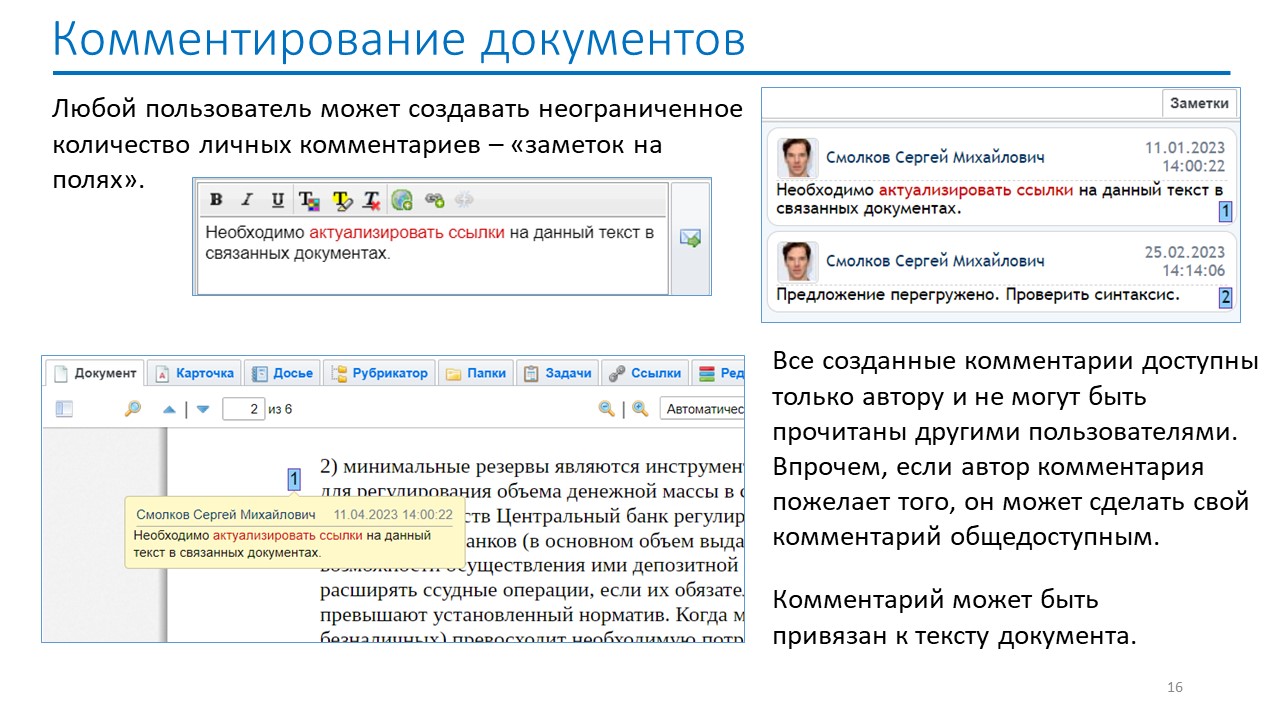
Task: Open author name in the 25.02.2023 note
Action: click(x=935, y=261)
